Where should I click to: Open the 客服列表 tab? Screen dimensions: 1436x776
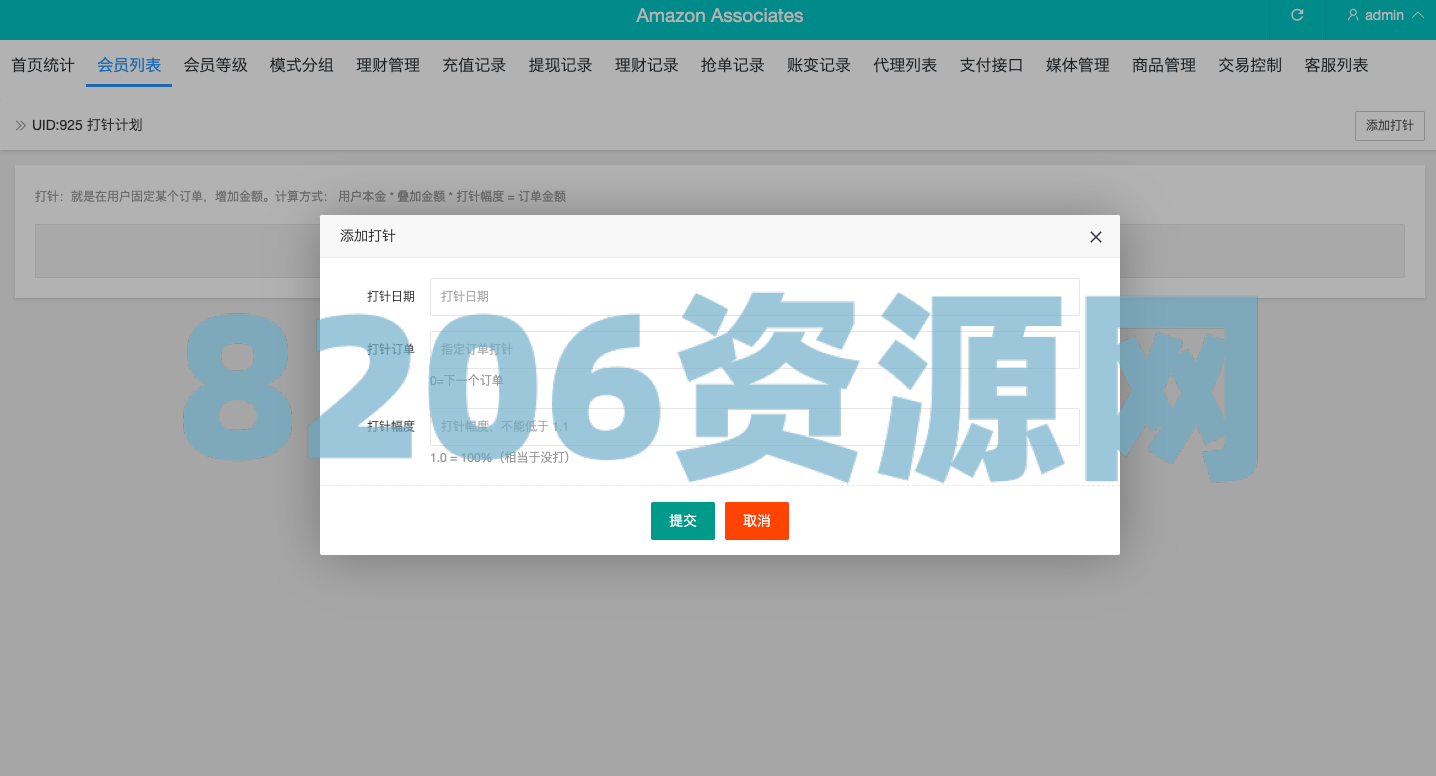1336,66
